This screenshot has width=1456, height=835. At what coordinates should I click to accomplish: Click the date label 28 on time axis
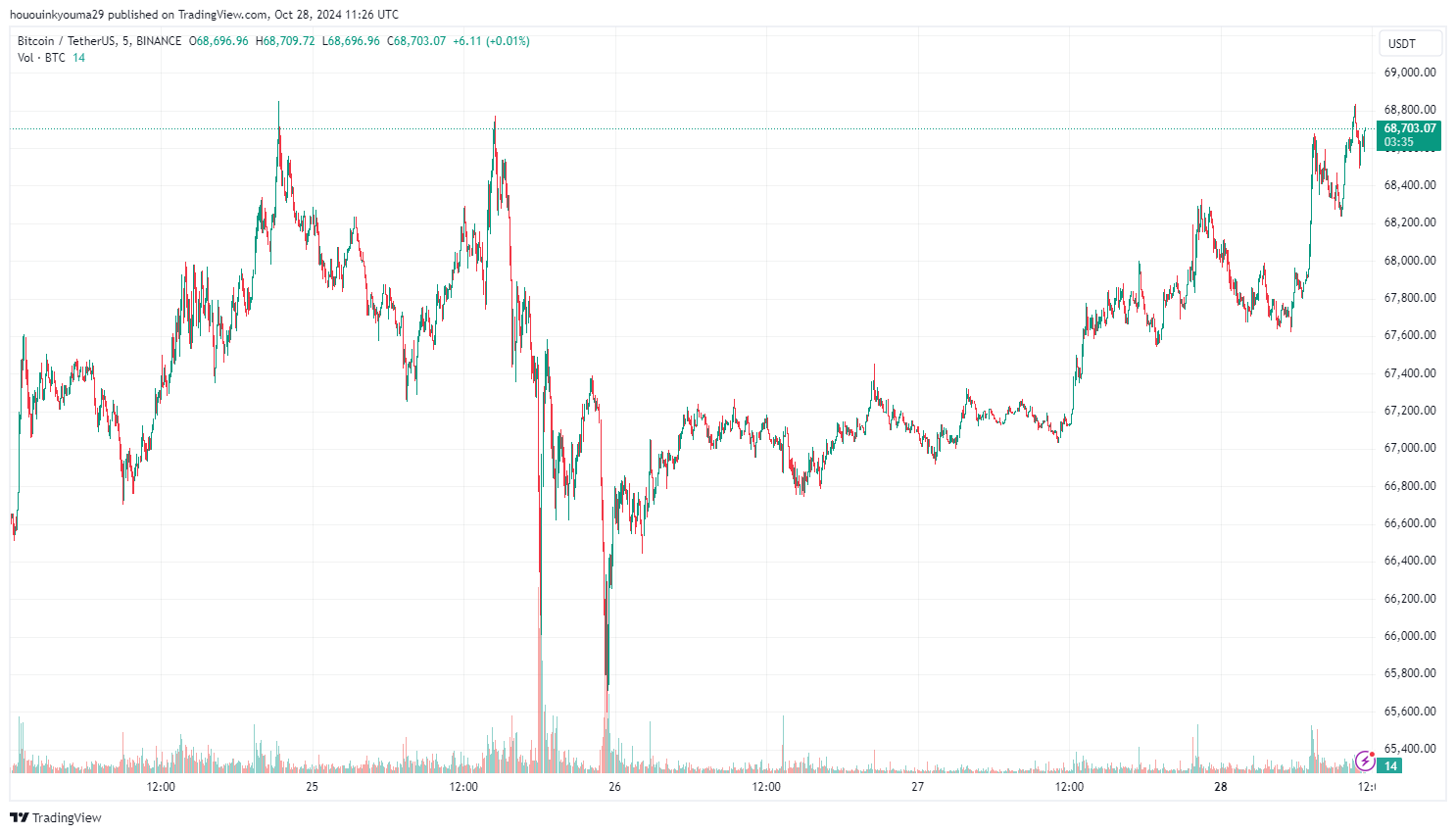(1220, 787)
